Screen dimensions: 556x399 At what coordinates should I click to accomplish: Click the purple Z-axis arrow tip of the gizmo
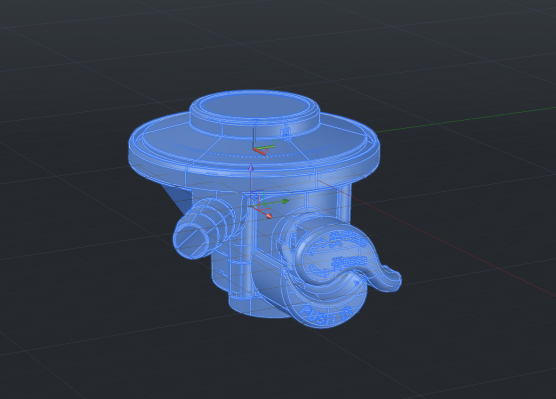click(251, 167)
